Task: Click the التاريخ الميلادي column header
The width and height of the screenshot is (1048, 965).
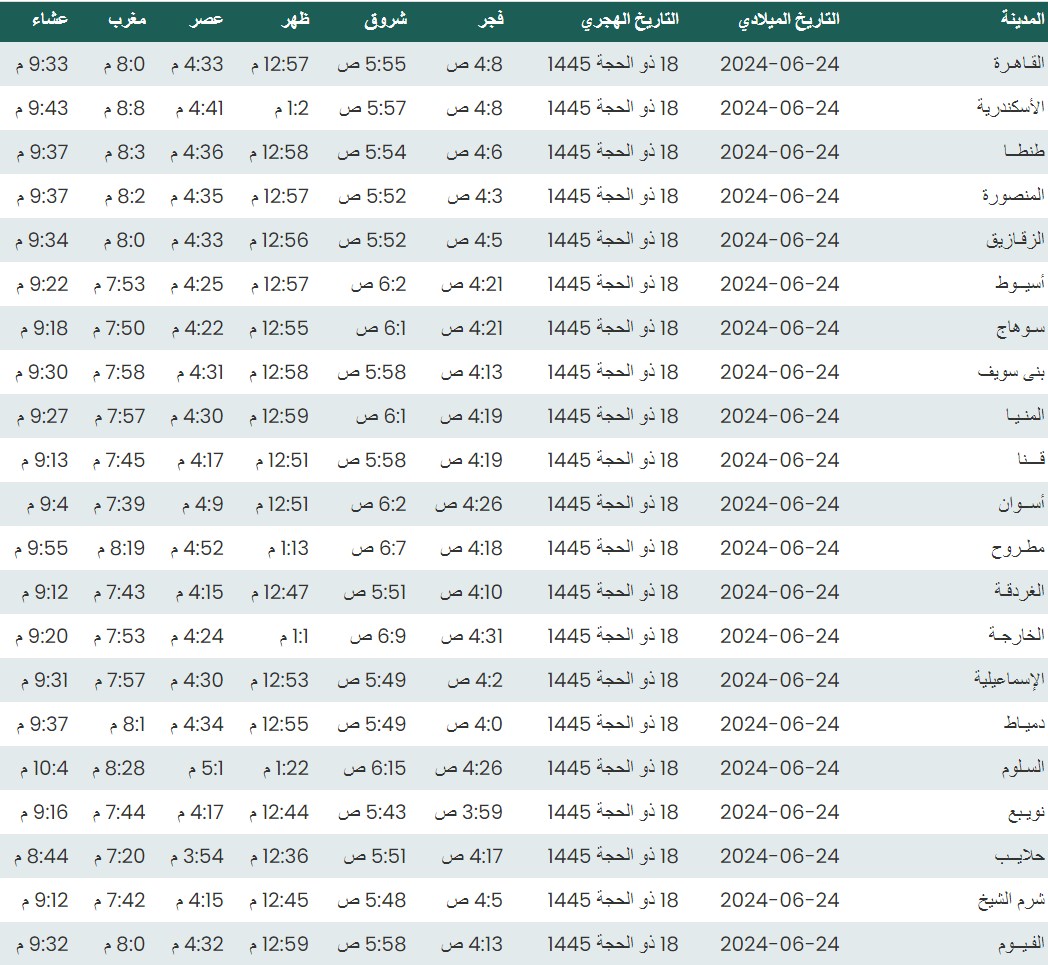Action: tap(789, 20)
